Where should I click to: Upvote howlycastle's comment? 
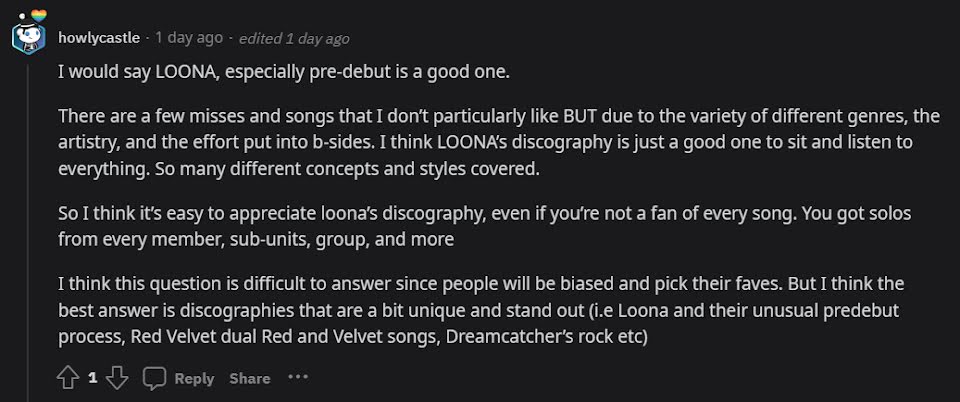coord(68,378)
